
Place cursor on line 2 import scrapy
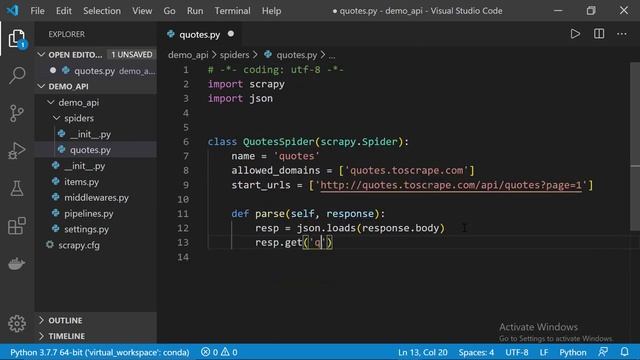246,84
